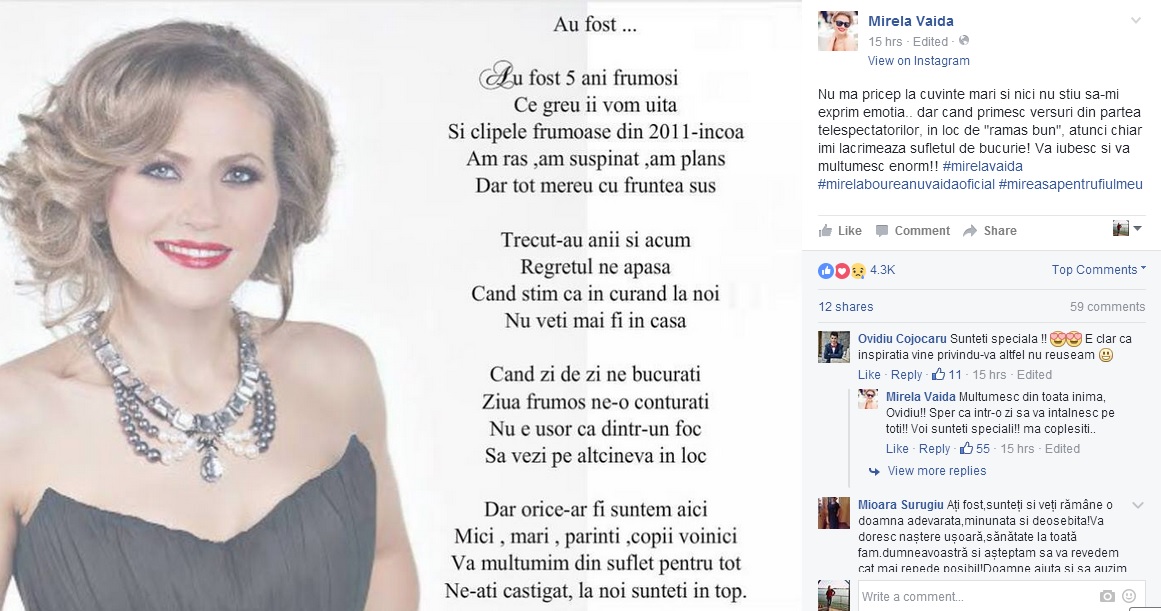Click the thumbs-up icon showing 11 likes
Viewport: 1161px width, 611px height.
coord(938,374)
